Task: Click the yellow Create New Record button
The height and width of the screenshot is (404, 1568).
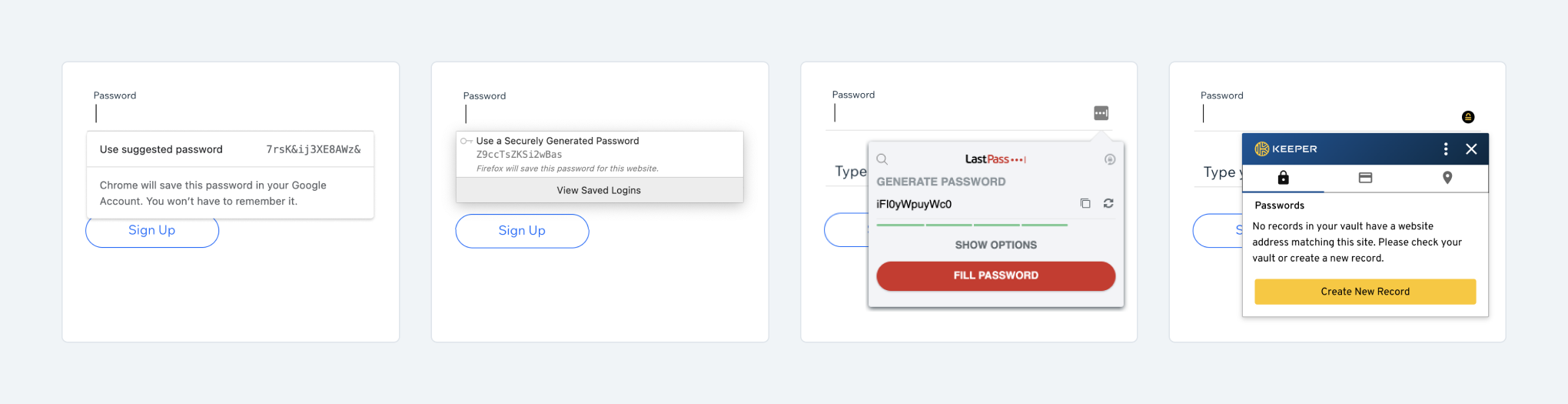Action: (x=1365, y=292)
